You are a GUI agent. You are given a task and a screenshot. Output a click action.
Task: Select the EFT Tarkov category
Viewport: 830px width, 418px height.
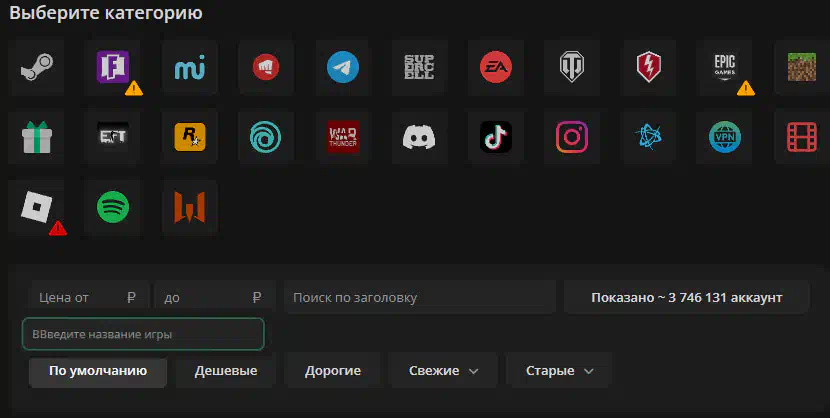(x=113, y=137)
